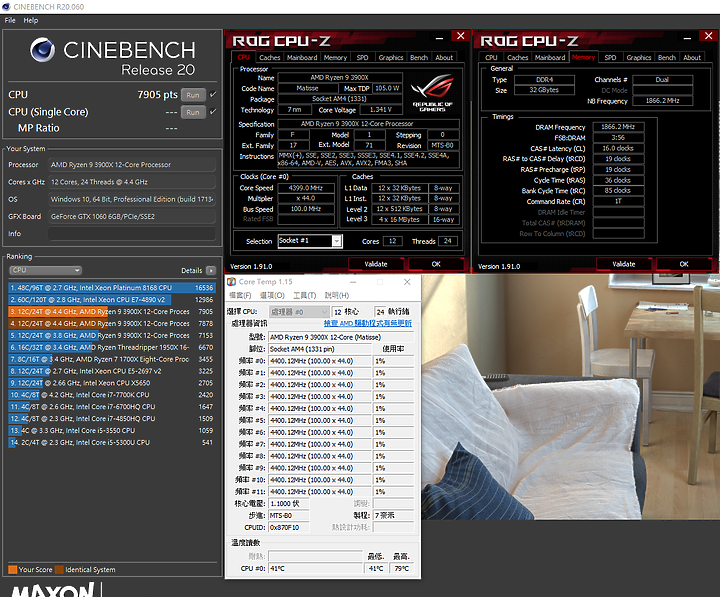
Task: Select ranking row Core i7-7700K
Action: (112, 395)
